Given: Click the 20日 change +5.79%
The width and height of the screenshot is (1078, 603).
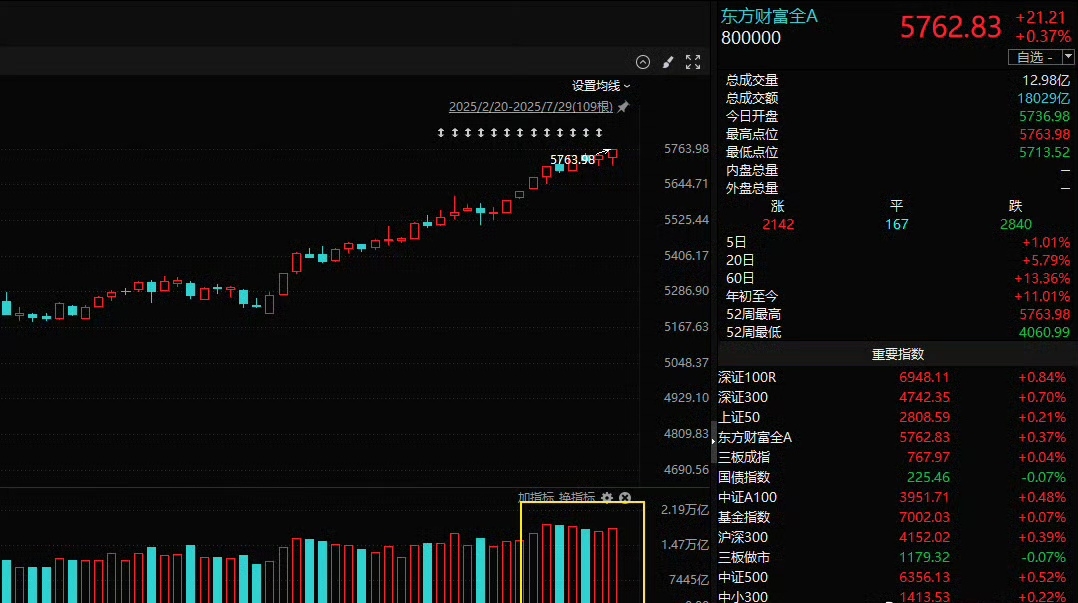Looking at the screenshot, I should pos(1046,260).
